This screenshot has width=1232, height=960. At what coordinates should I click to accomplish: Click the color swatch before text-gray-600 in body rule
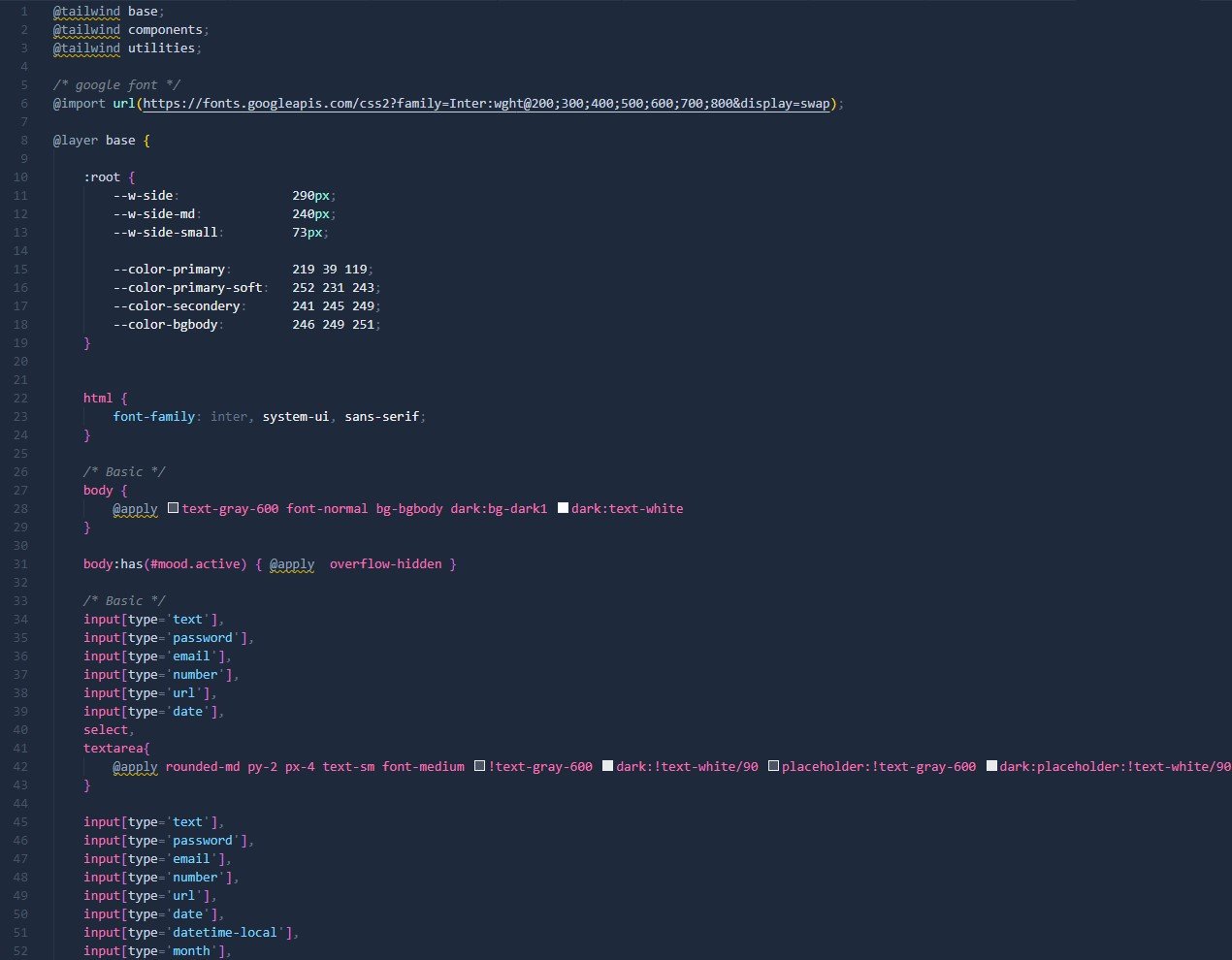click(174, 508)
